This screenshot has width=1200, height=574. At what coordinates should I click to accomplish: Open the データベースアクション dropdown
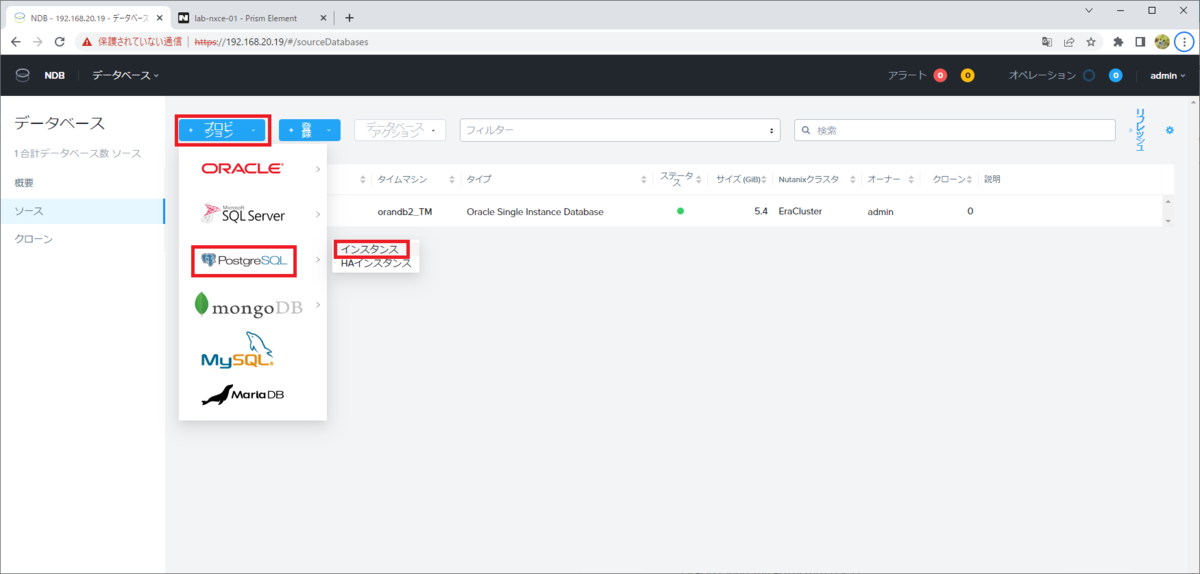click(400, 130)
